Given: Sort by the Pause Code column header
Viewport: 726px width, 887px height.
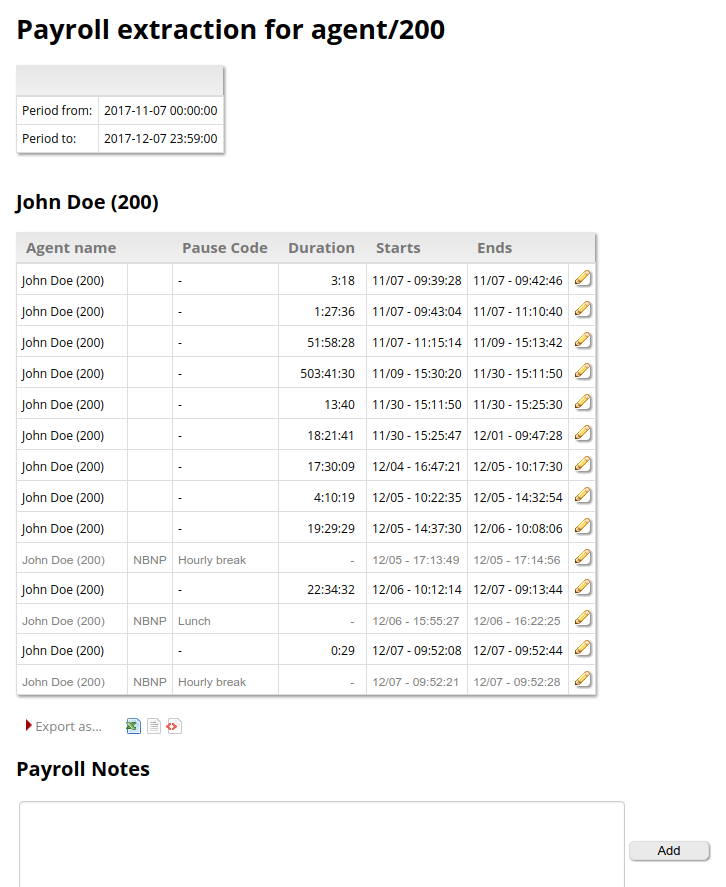Looking at the screenshot, I should coord(224,248).
